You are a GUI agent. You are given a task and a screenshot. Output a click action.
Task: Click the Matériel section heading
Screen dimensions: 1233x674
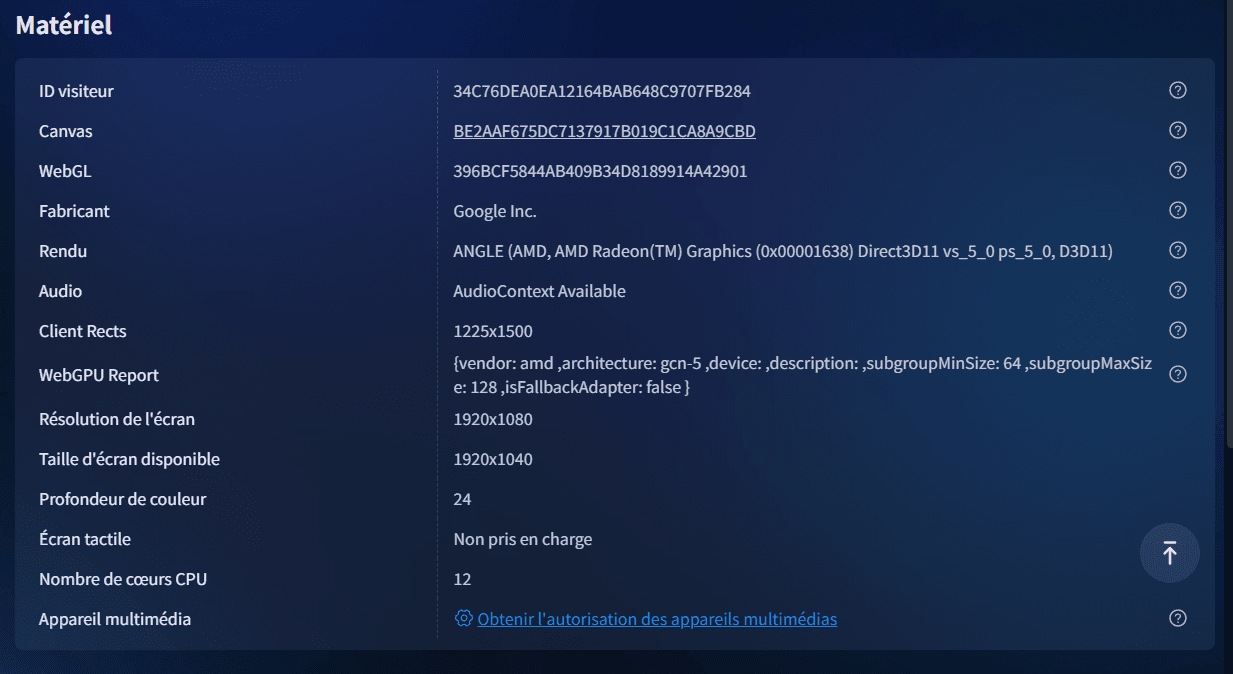coord(64,25)
